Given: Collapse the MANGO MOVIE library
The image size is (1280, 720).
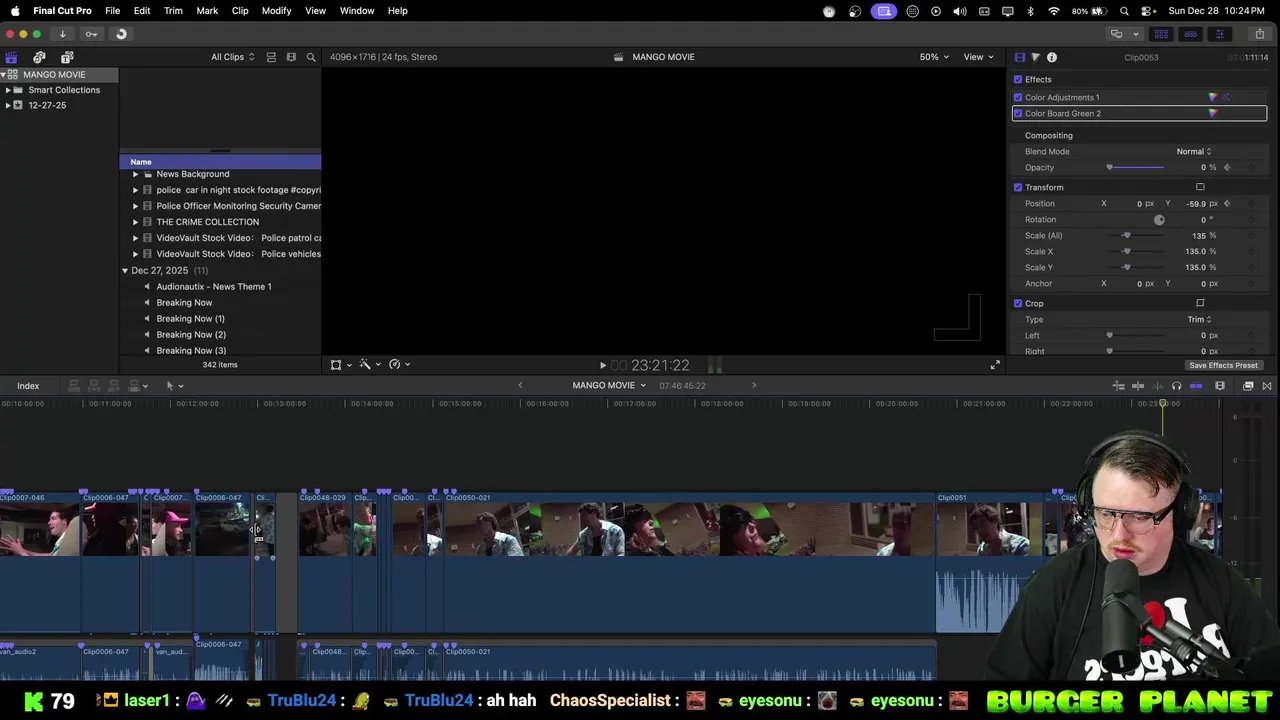Looking at the screenshot, I should click(3, 75).
